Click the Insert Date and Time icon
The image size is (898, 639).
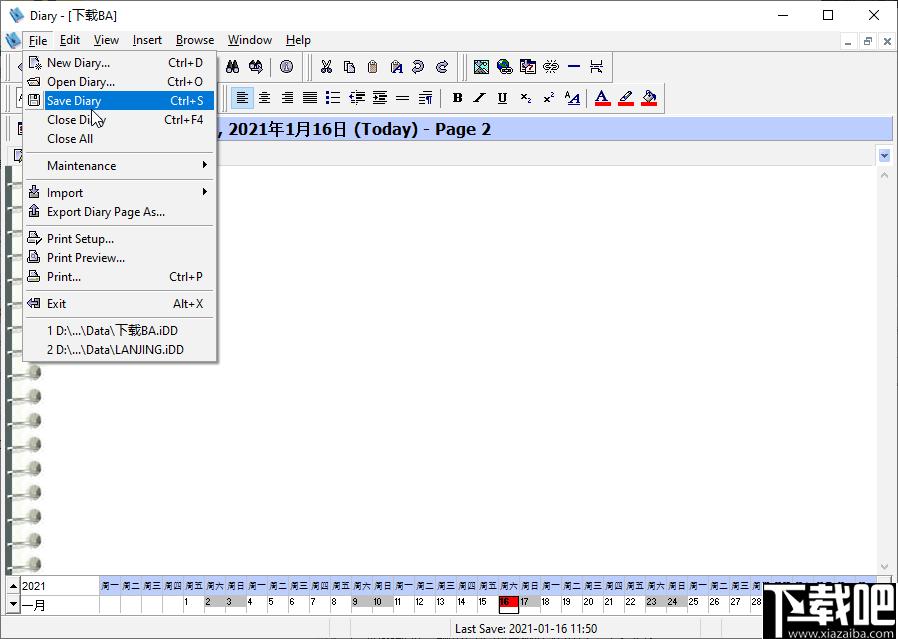coord(527,67)
